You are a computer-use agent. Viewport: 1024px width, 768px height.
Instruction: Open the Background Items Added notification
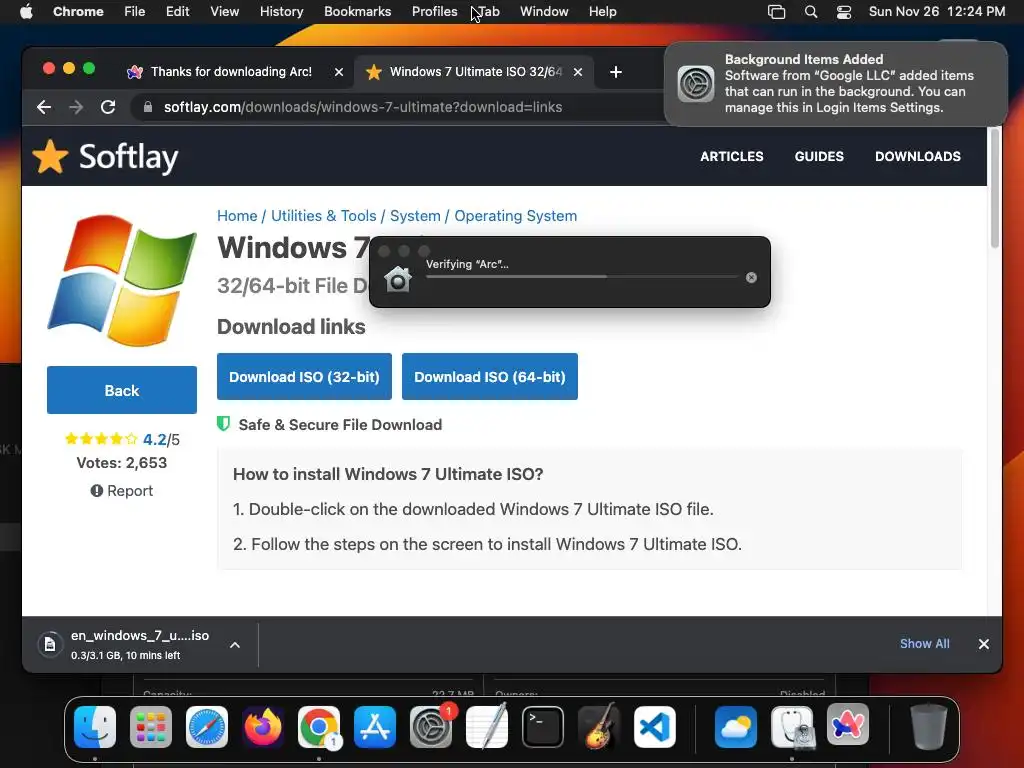click(836, 84)
